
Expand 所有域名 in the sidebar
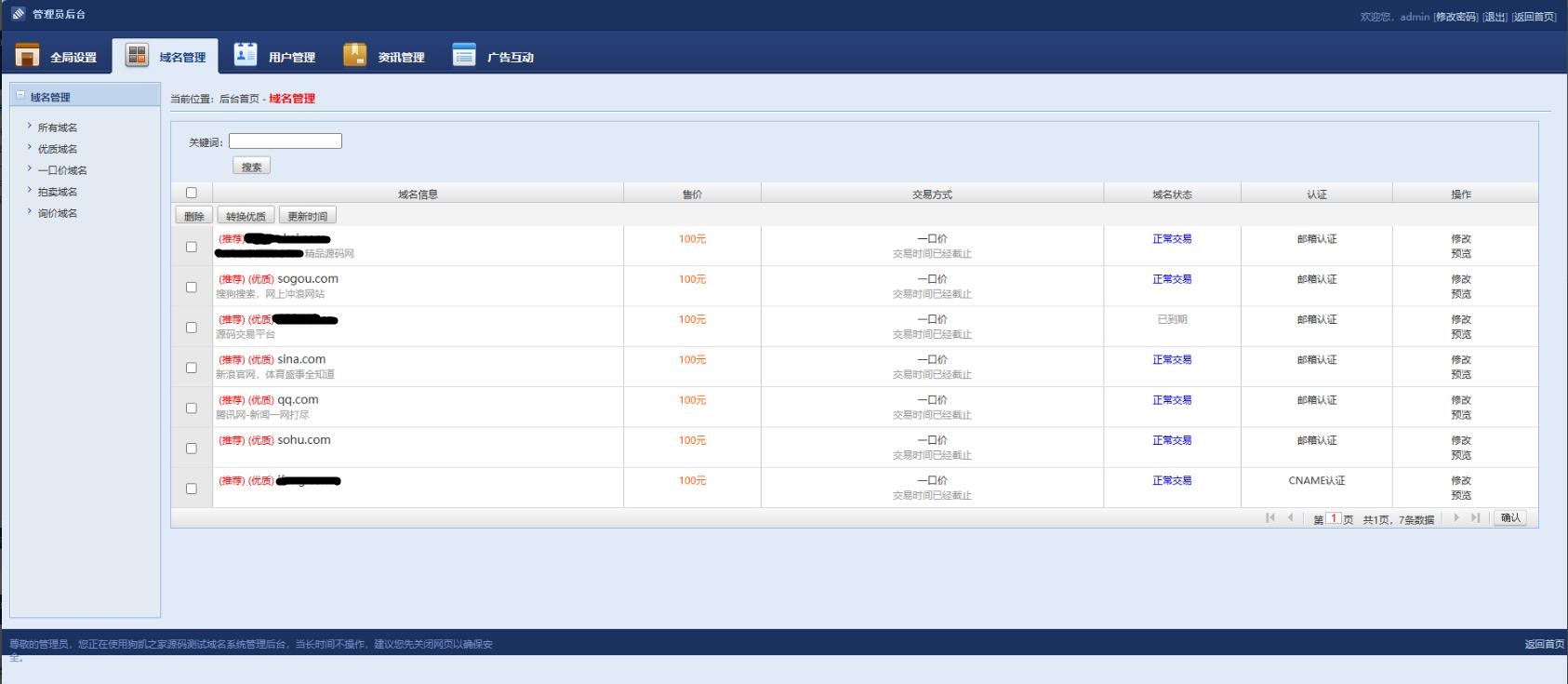(57, 127)
